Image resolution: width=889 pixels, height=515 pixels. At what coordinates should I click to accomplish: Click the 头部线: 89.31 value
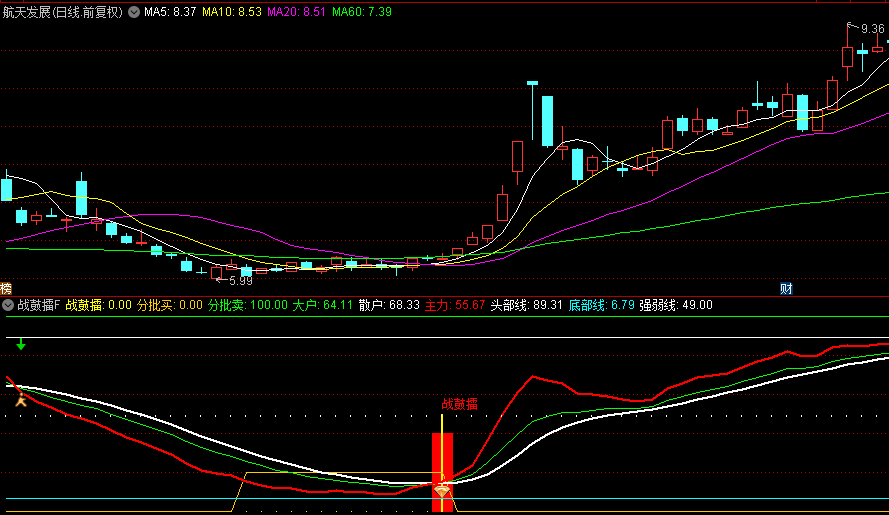tap(526, 305)
